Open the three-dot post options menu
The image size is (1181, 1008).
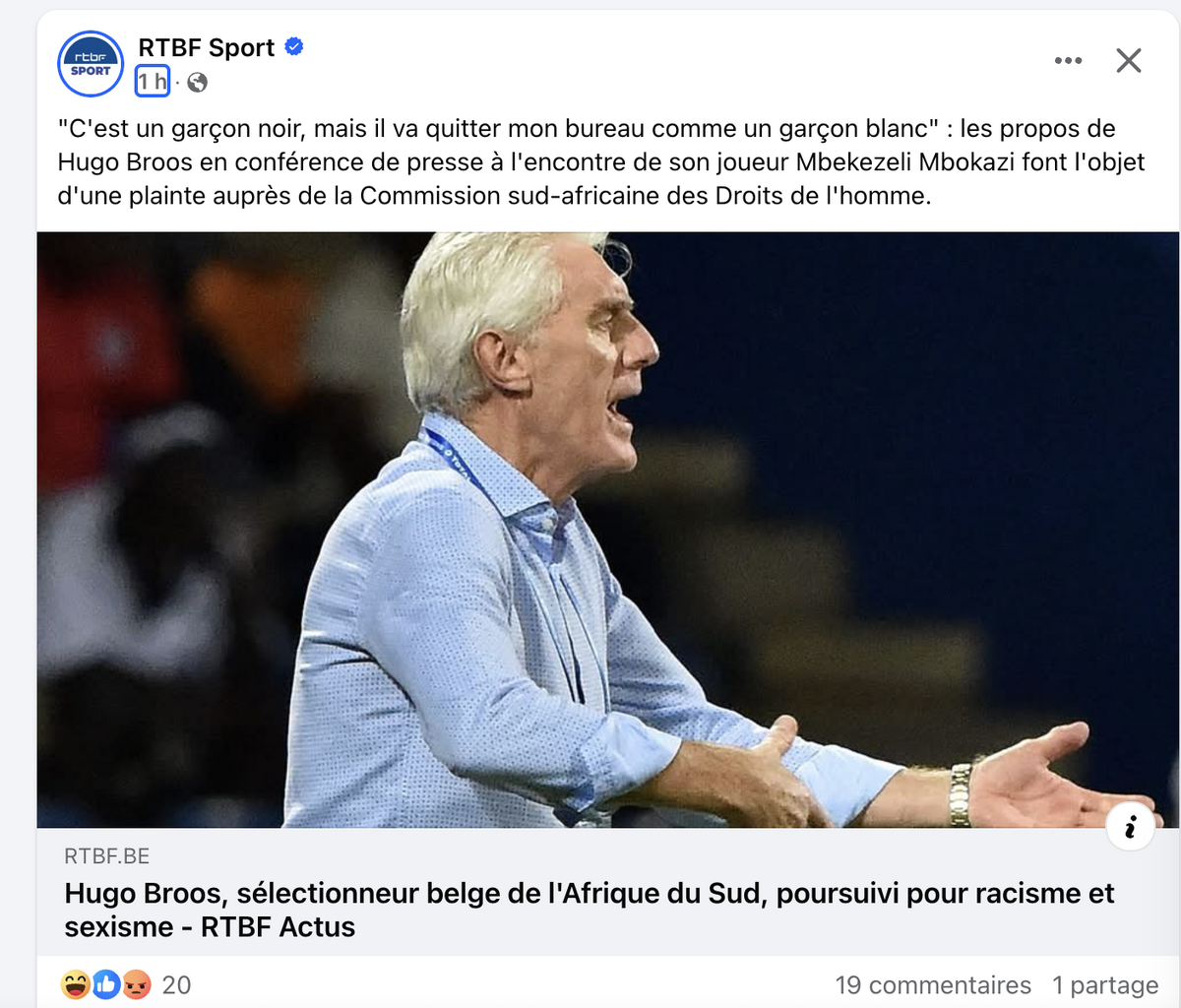click(1068, 60)
